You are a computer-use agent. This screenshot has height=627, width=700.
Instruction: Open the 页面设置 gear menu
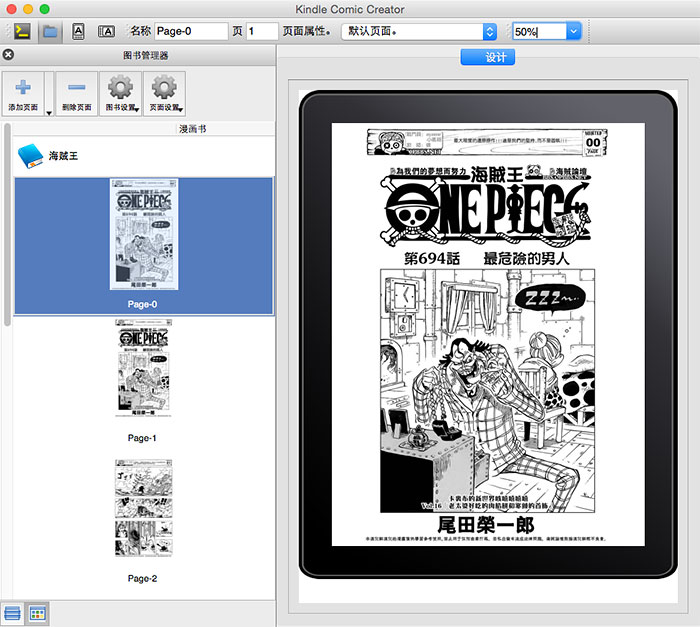[x=165, y=94]
